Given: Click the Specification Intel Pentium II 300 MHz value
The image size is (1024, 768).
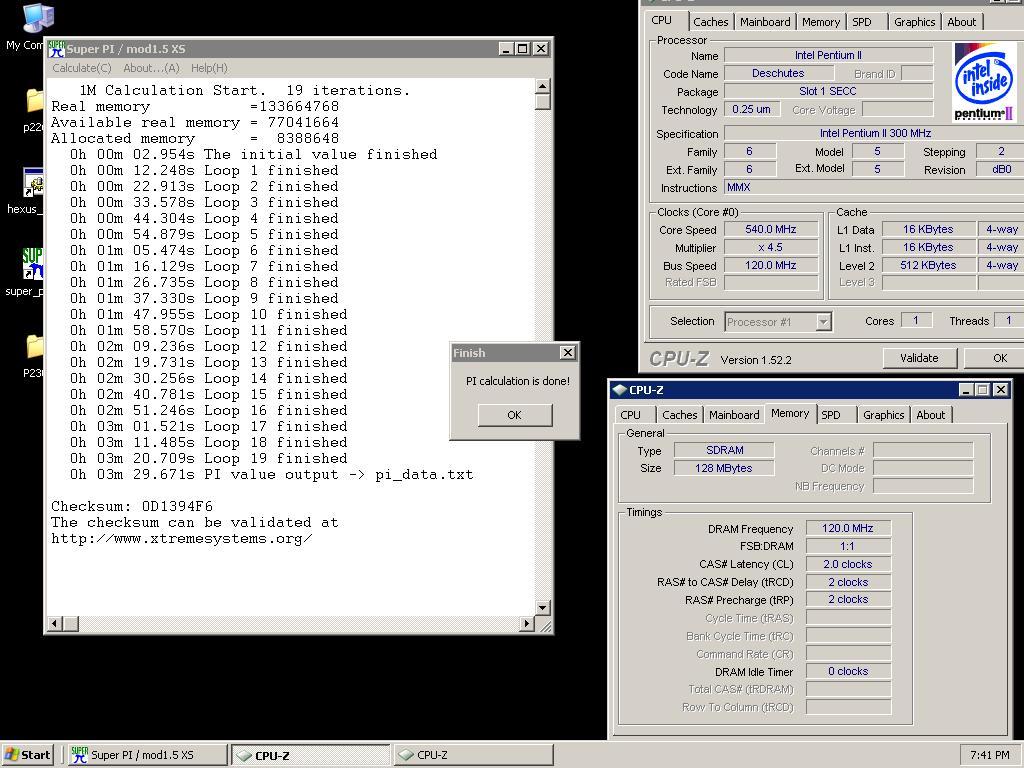Looking at the screenshot, I should [x=875, y=133].
